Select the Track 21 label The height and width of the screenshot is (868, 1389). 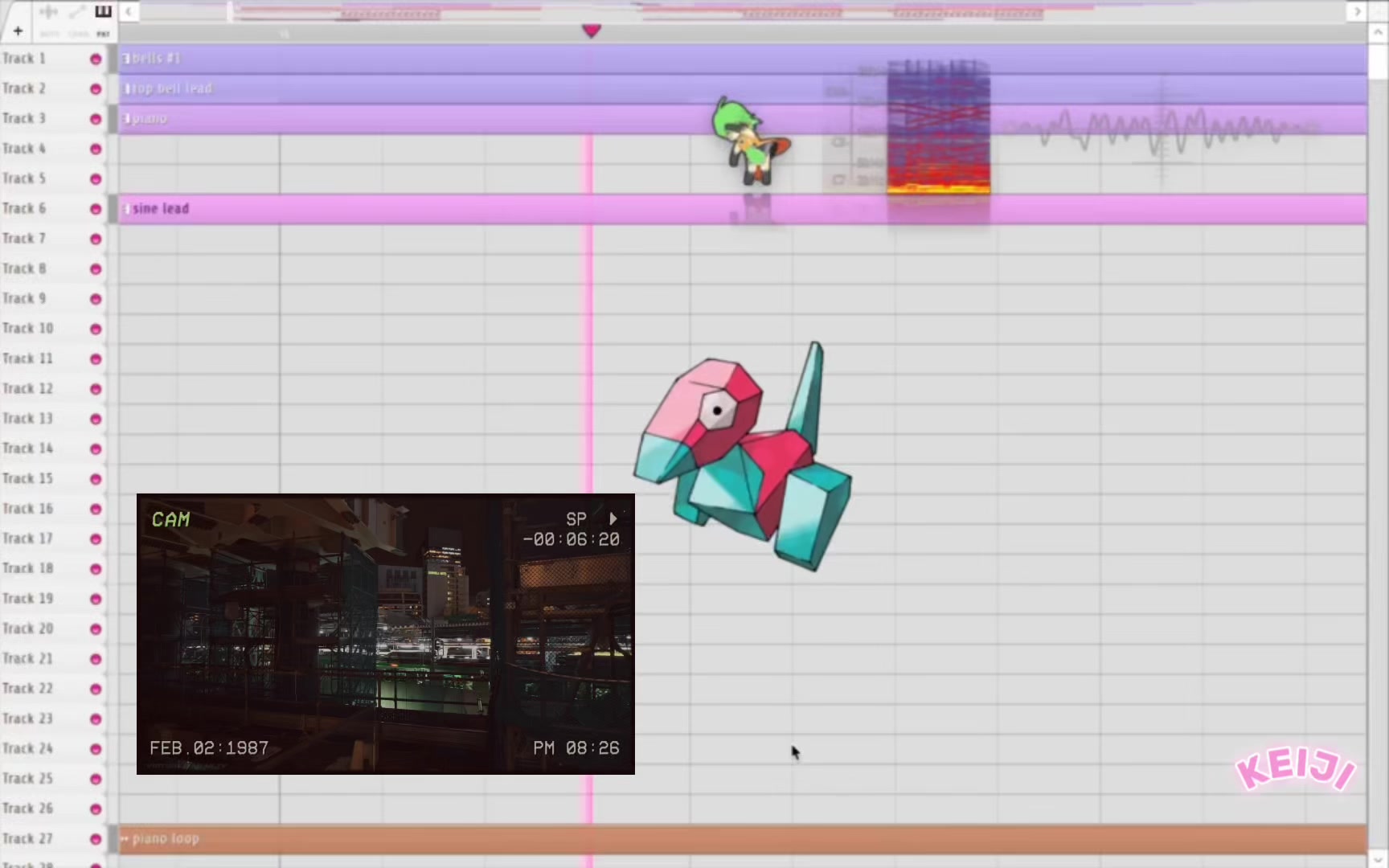(x=27, y=659)
